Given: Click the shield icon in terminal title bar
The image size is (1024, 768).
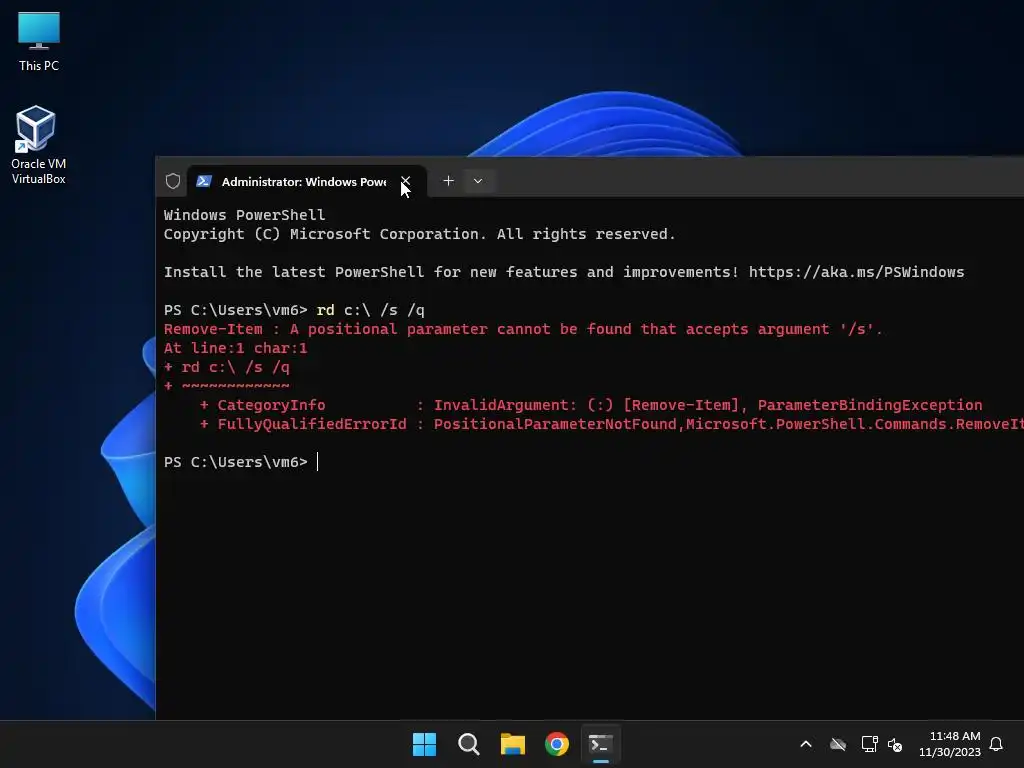Looking at the screenshot, I should pyautogui.click(x=172, y=181).
